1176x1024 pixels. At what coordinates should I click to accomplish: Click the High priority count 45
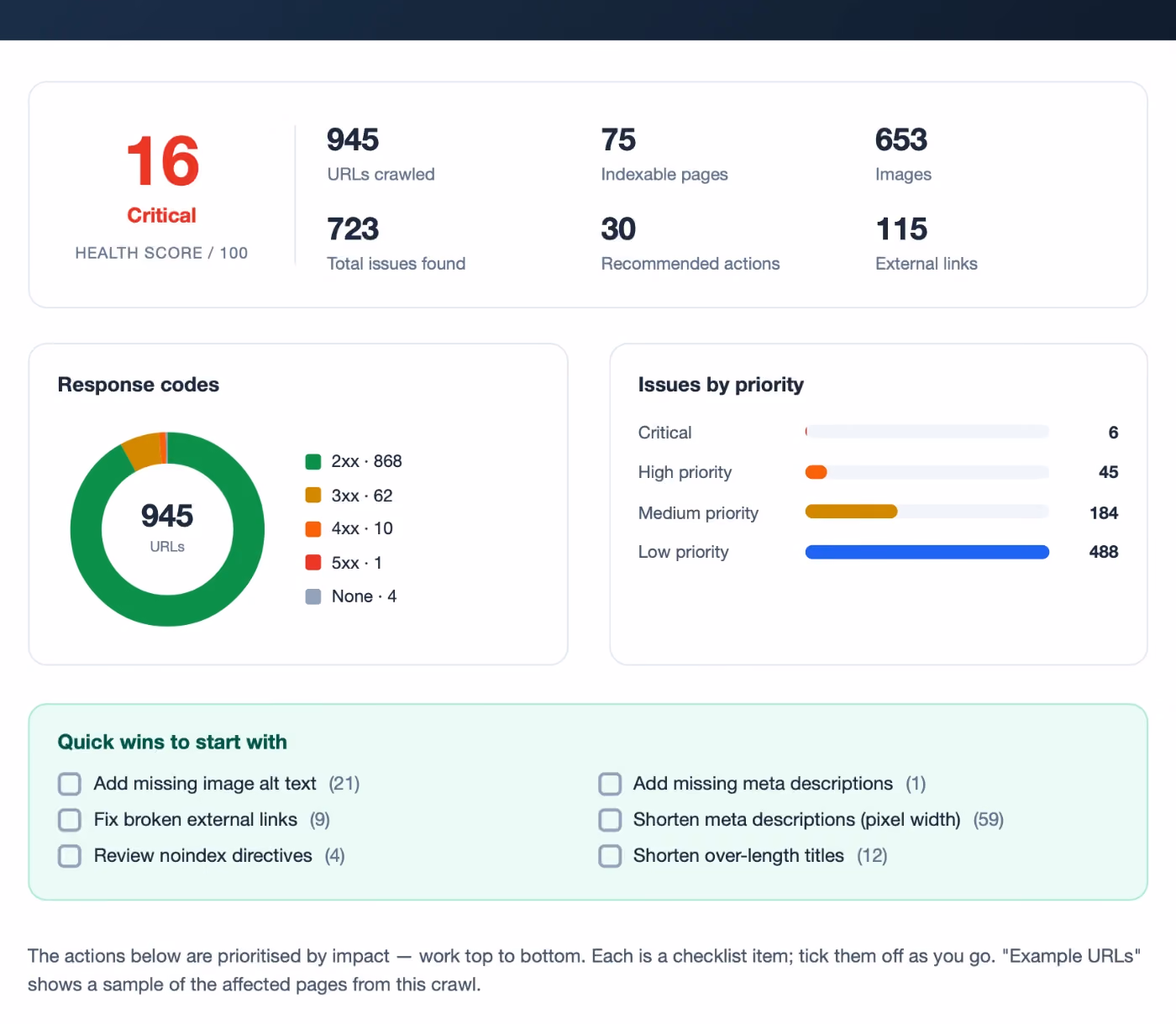1109,472
